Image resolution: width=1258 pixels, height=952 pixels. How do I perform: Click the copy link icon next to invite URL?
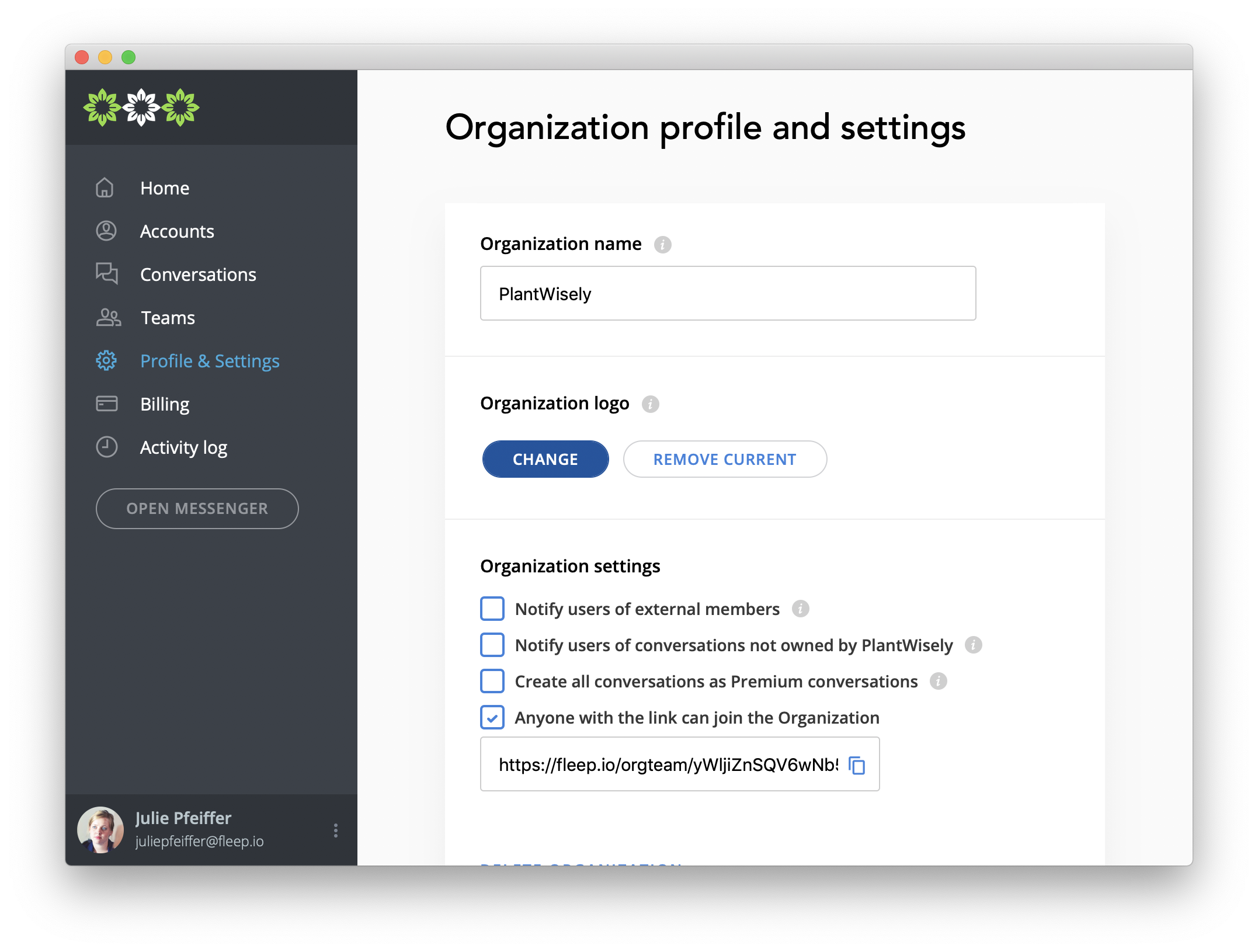pos(857,765)
